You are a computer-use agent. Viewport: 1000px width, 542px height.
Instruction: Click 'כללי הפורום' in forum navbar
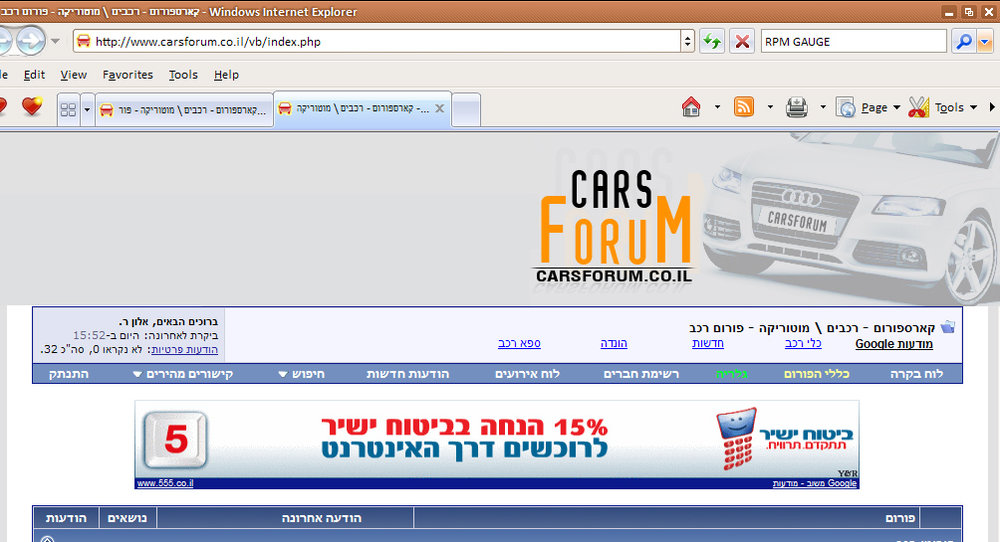point(816,374)
